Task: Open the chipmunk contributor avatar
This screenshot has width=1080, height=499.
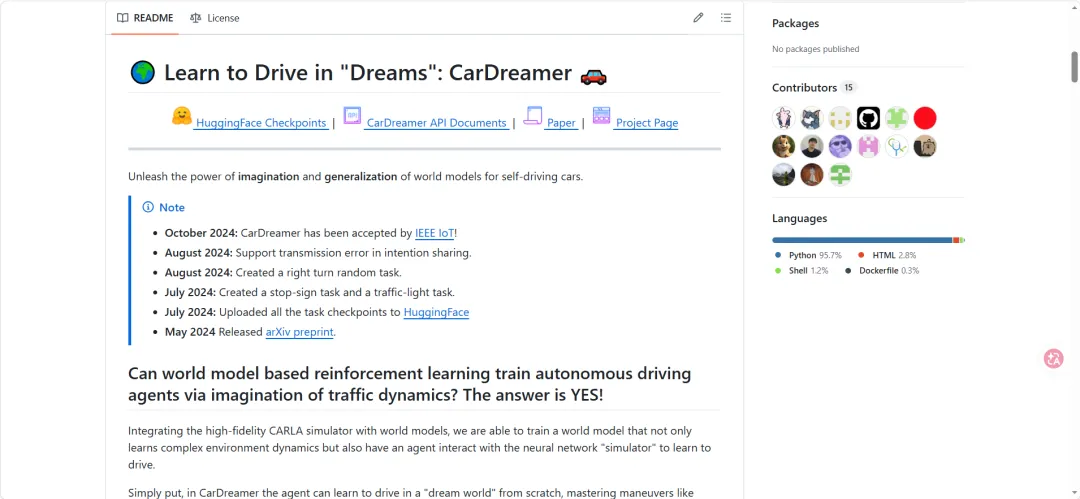Action: point(783,147)
